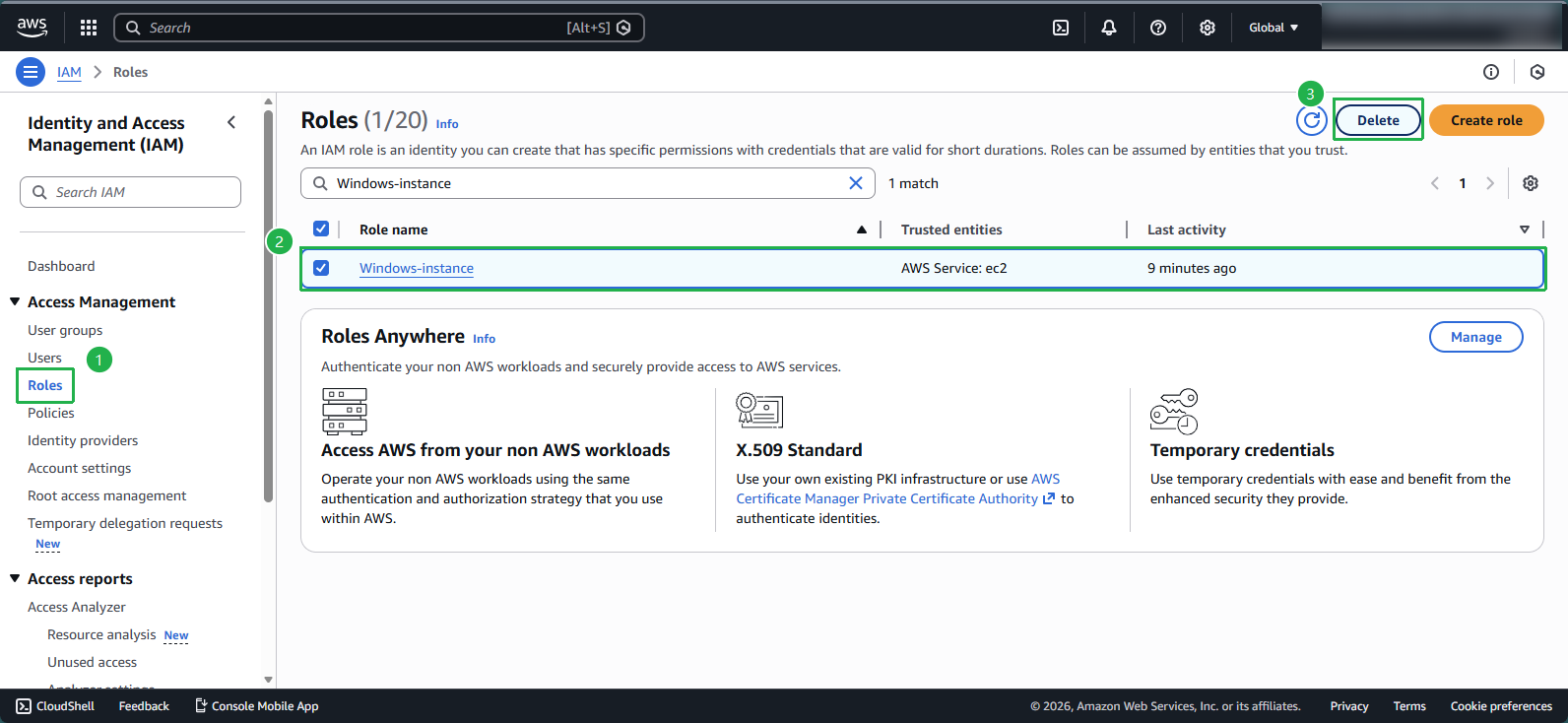Open User groups in the sidebar

(x=65, y=330)
